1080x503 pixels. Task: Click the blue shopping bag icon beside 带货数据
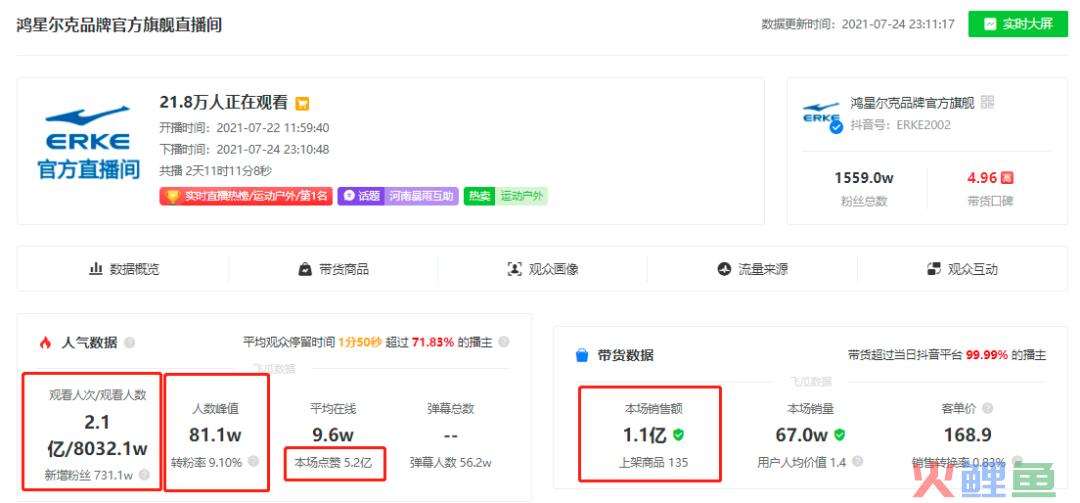point(582,356)
